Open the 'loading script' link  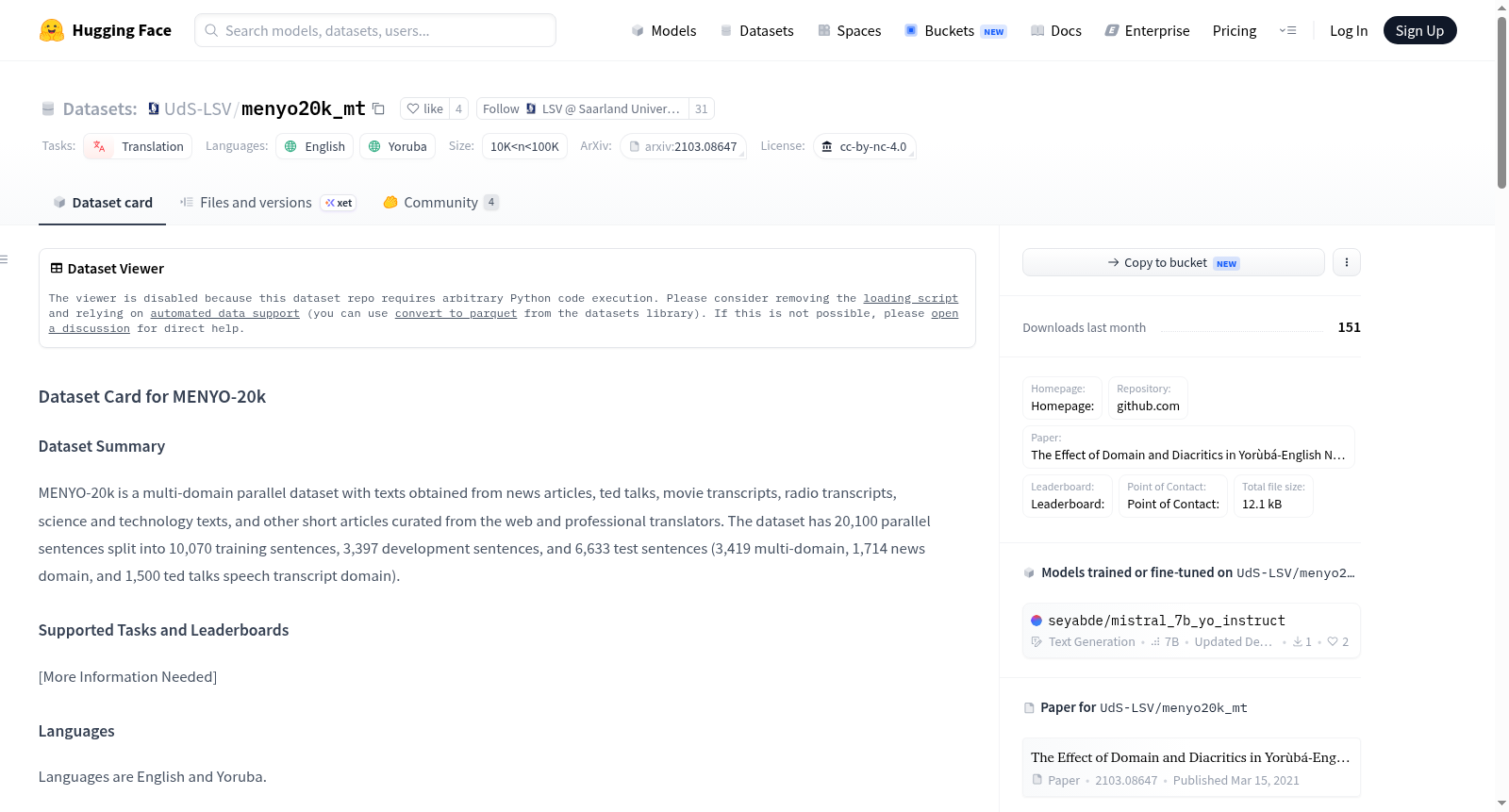point(910,298)
